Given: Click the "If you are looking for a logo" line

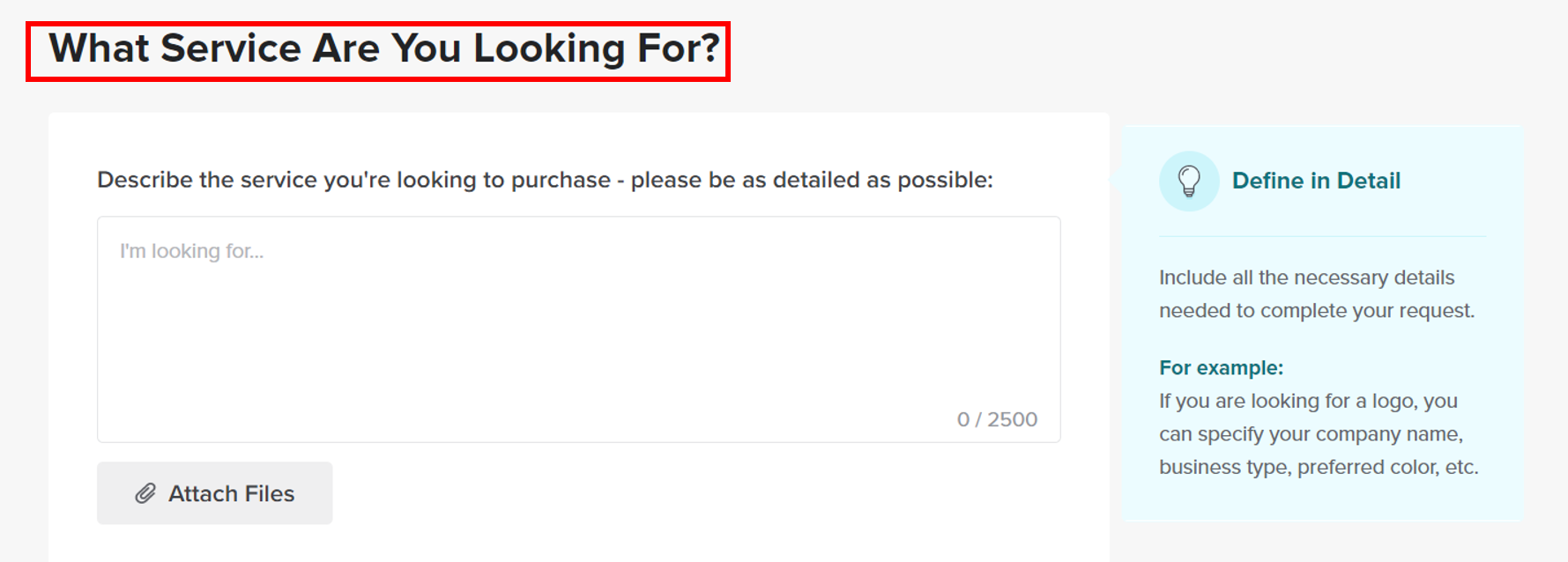Looking at the screenshot, I should (1308, 401).
